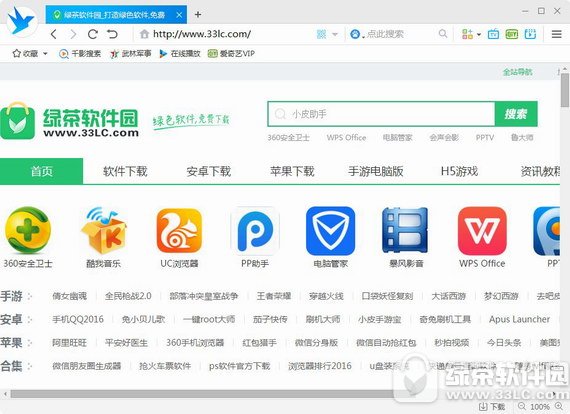Select the 手游电脑版 navigation tab
The width and height of the screenshot is (570, 414).
[x=376, y=171]
